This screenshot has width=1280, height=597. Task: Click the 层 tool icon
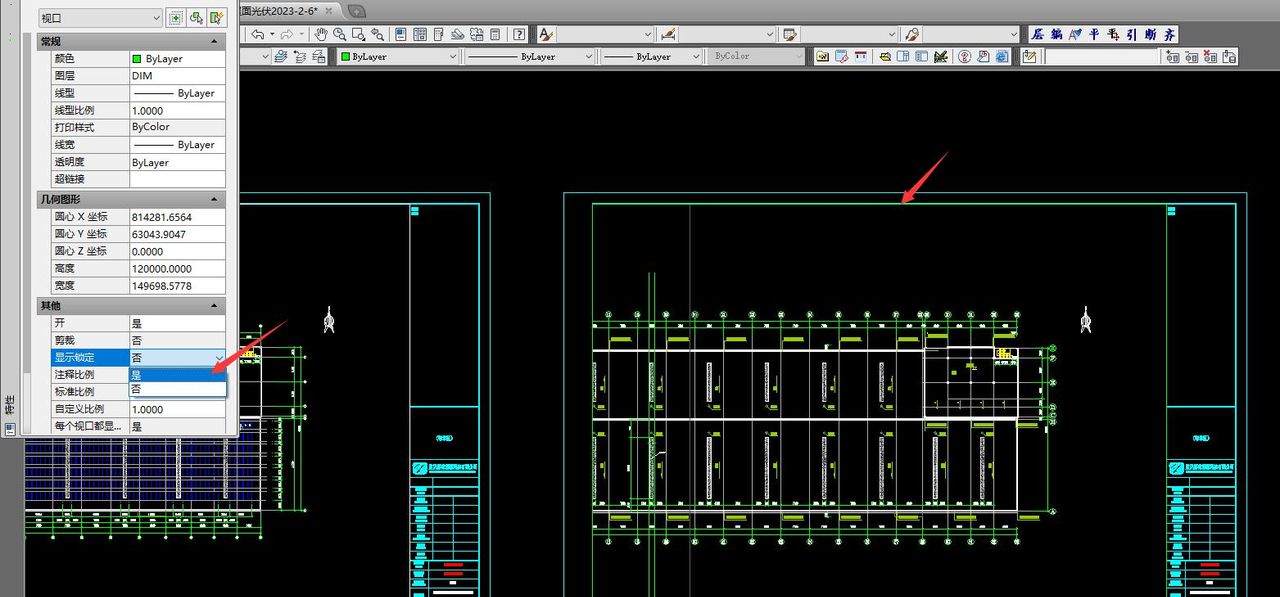[1038, 34]
